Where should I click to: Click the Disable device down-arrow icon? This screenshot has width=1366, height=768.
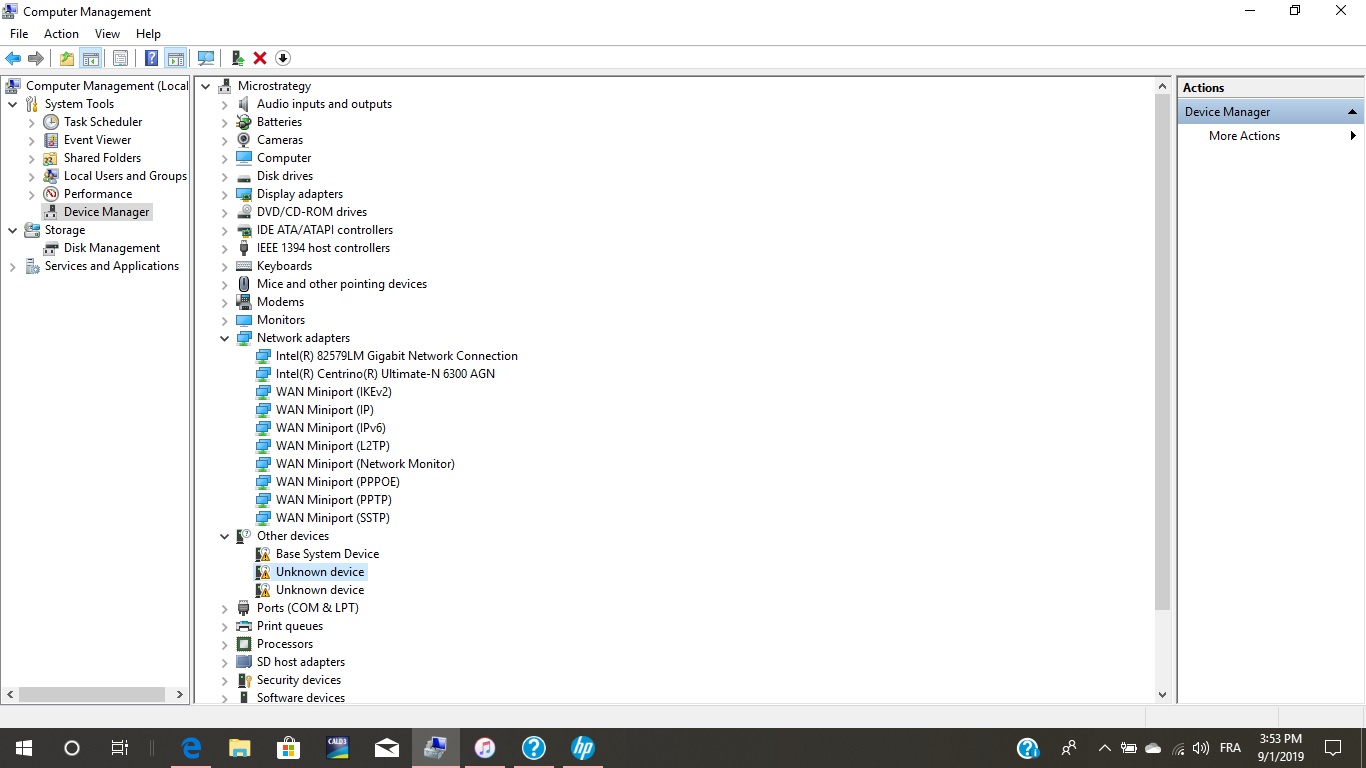tap(283, 57)
